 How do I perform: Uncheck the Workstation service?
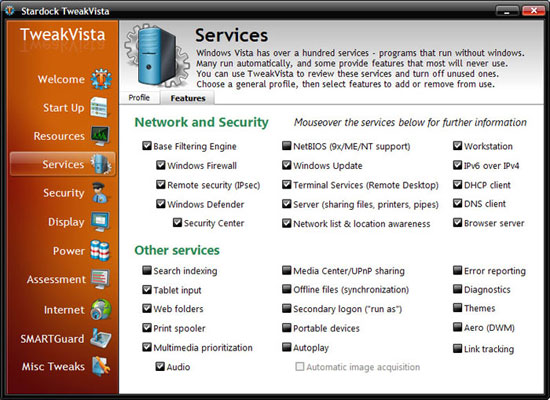457,146
